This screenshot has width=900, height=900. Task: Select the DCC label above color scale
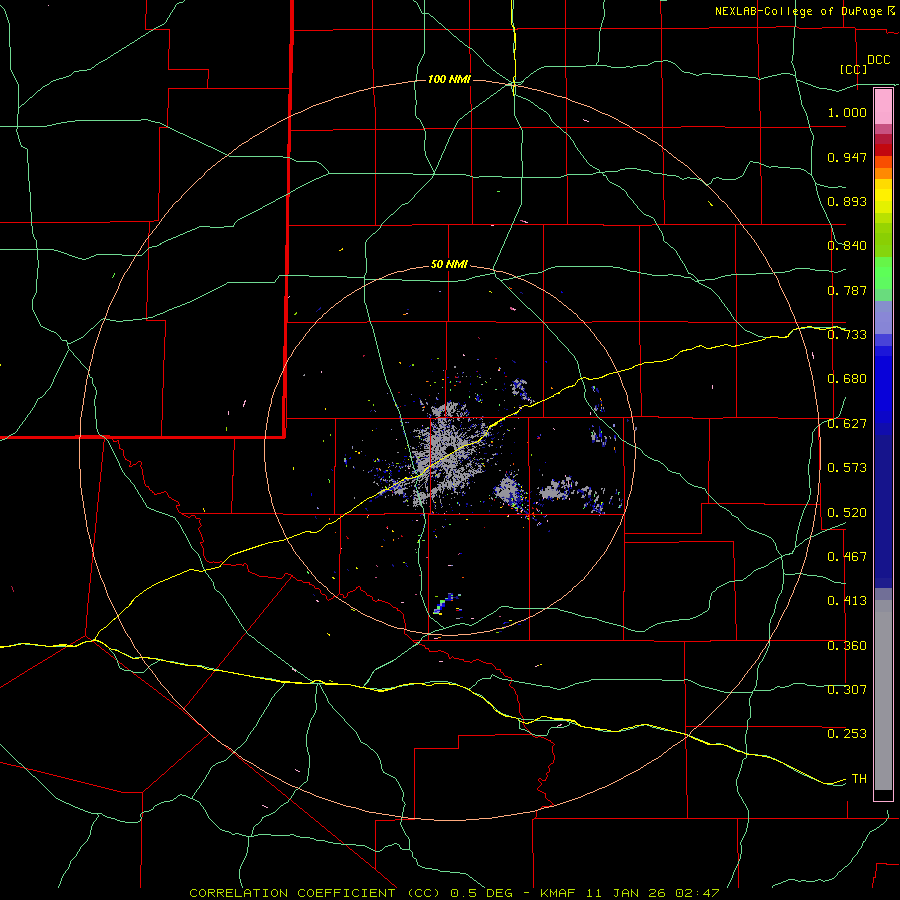point(878,60)
